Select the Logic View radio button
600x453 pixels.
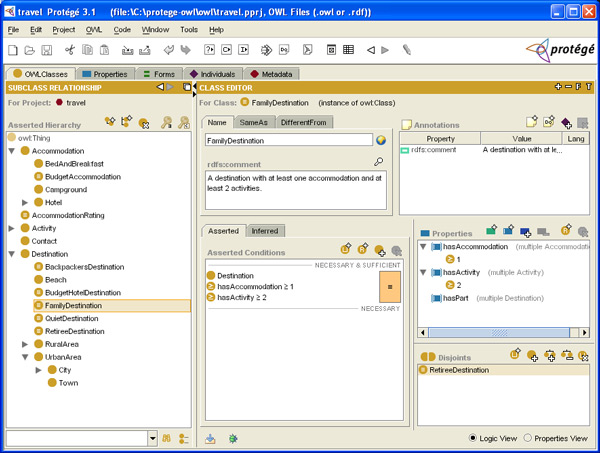tap(473, 438)
